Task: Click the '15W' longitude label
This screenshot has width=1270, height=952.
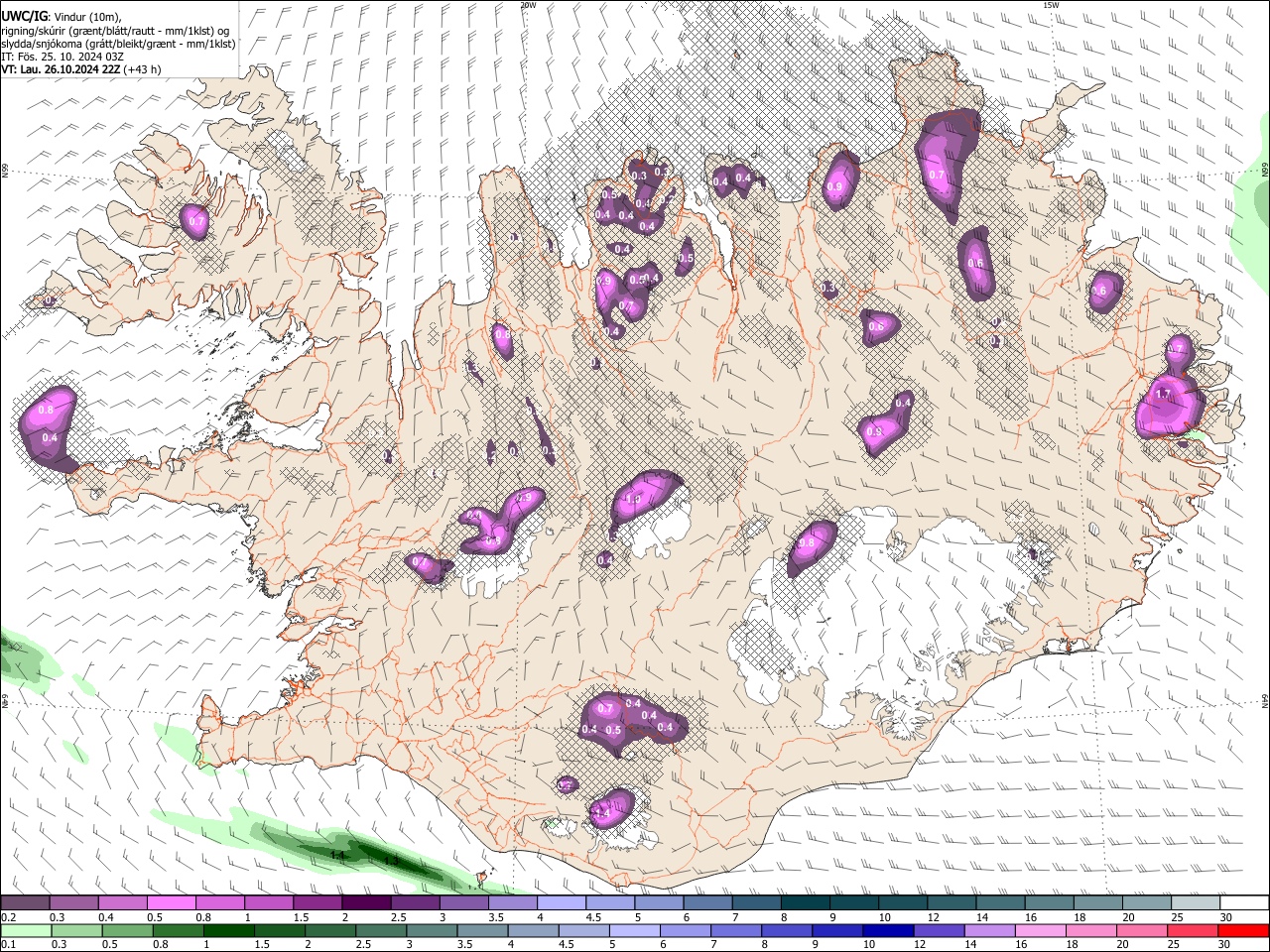Action: click(x=1050, y=5)
